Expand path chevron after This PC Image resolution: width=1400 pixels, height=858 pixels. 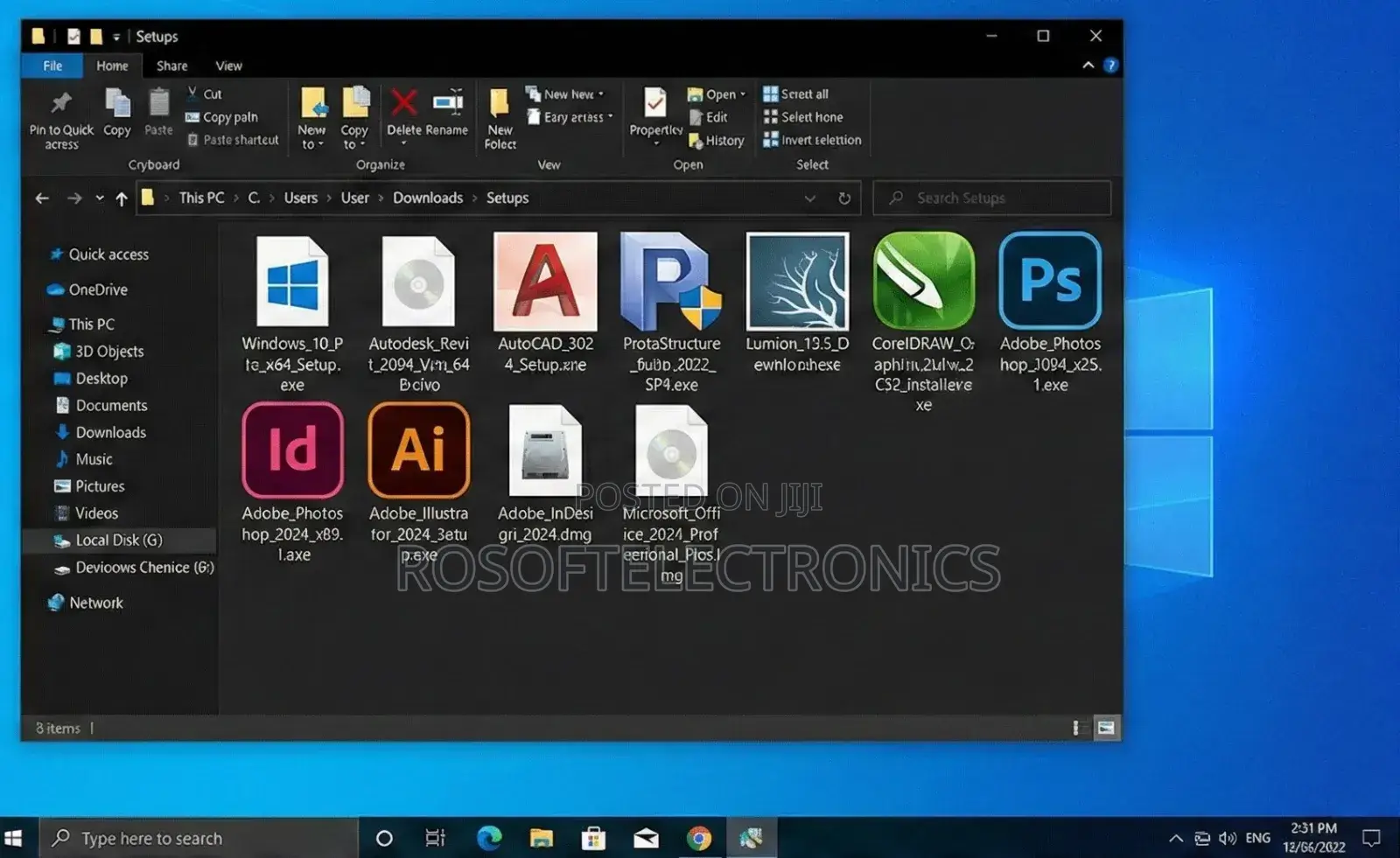[x=236, y=198]
